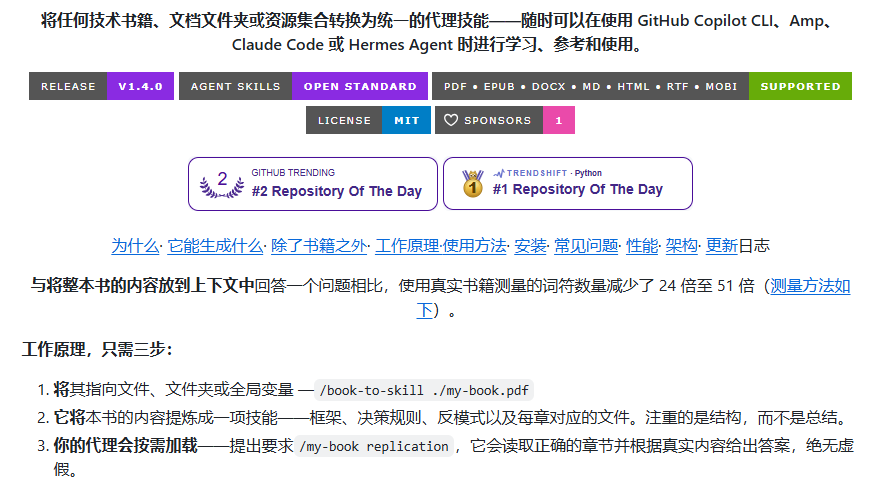Jump to the 它能生成什么 section
Viewport: 886px width, 491px height.
(x=215, y=246)
